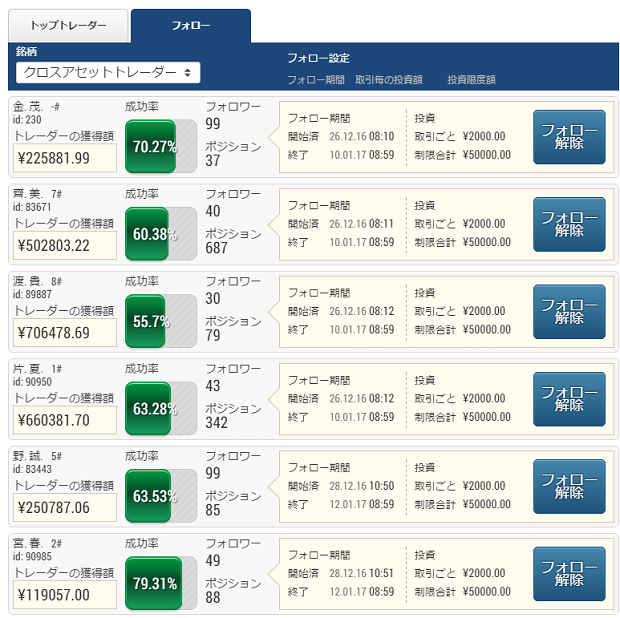Click the 79.31% success rate bar
The image size is (620, 618).
(161, 583)
